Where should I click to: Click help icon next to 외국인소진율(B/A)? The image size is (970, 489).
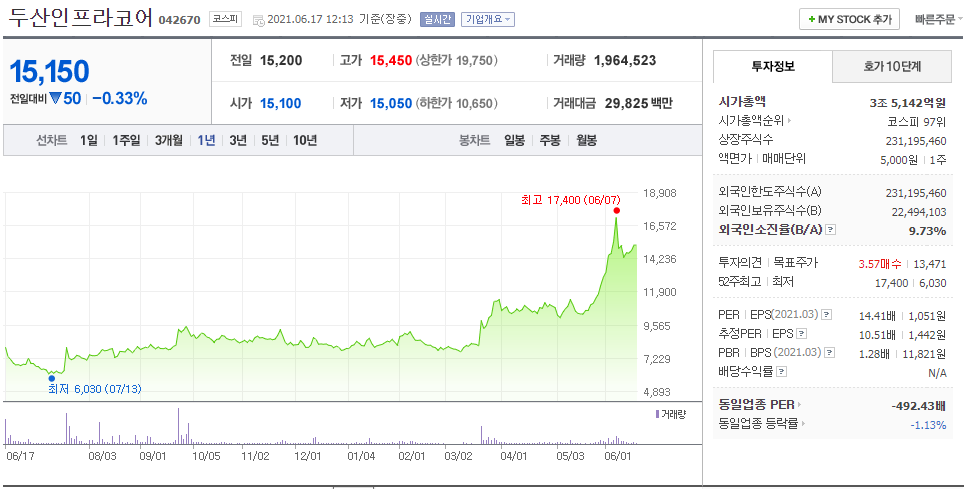pos(831,230)
